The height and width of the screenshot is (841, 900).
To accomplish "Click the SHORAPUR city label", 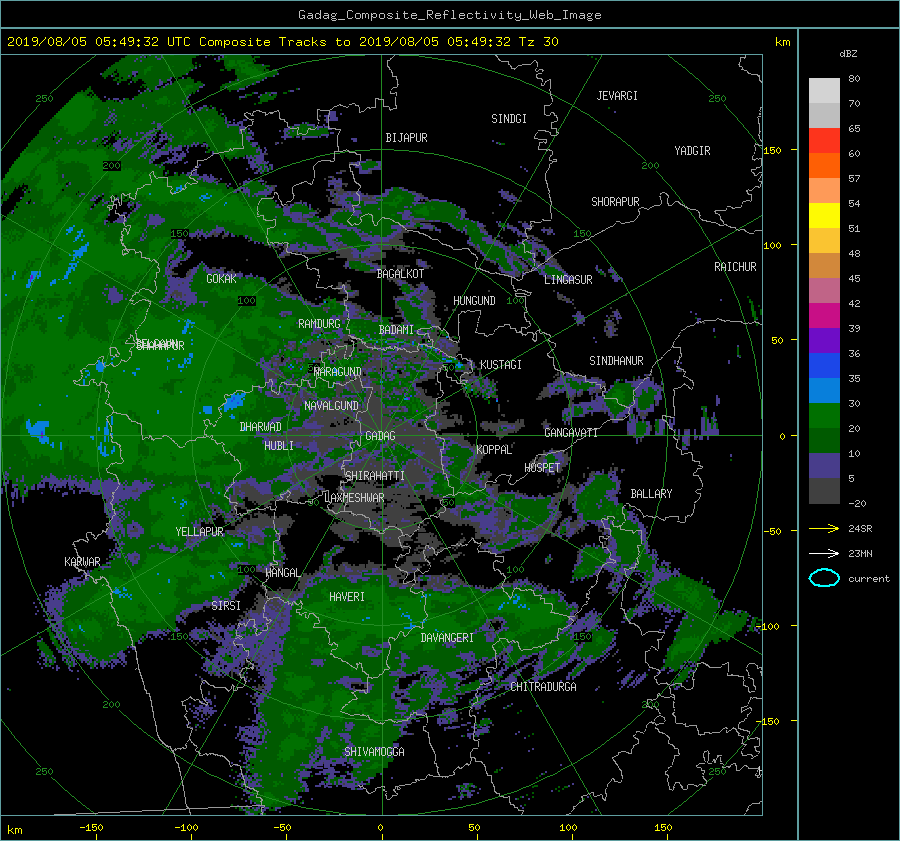I will [615, 202].
